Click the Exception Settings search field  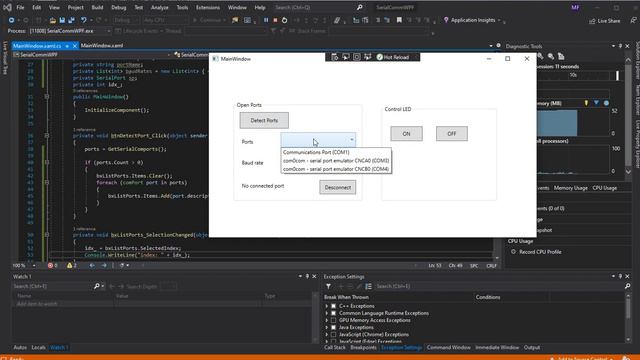(499, 287)
